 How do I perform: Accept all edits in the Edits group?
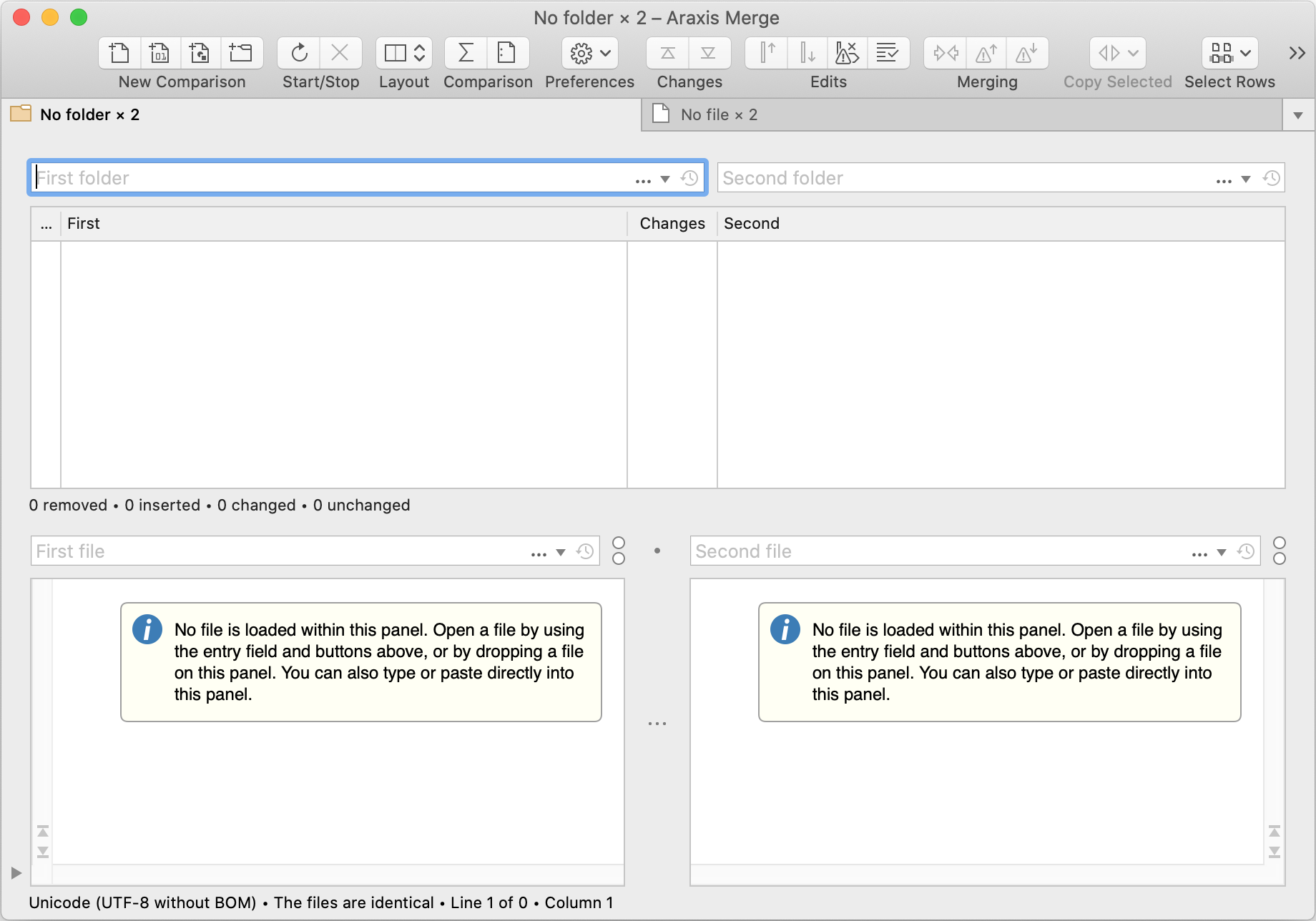tap(888, 53)
